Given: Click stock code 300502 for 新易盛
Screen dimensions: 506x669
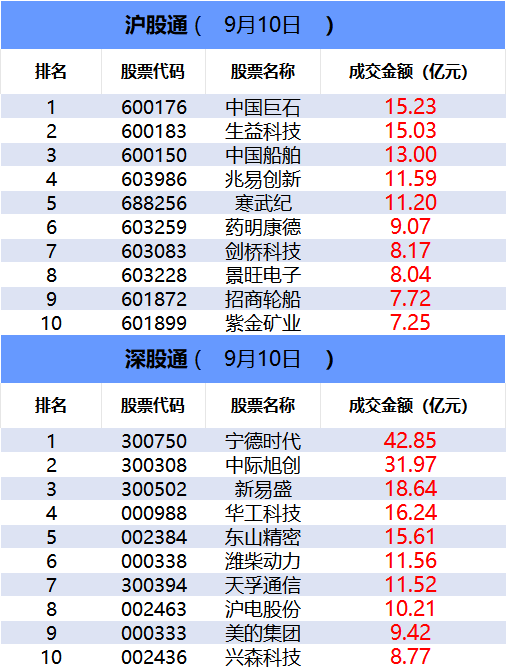Looking at the screenshot, I should 154,489.
